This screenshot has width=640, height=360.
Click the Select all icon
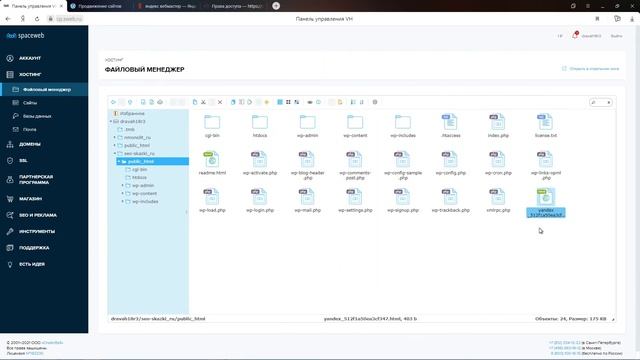point(280,102)
